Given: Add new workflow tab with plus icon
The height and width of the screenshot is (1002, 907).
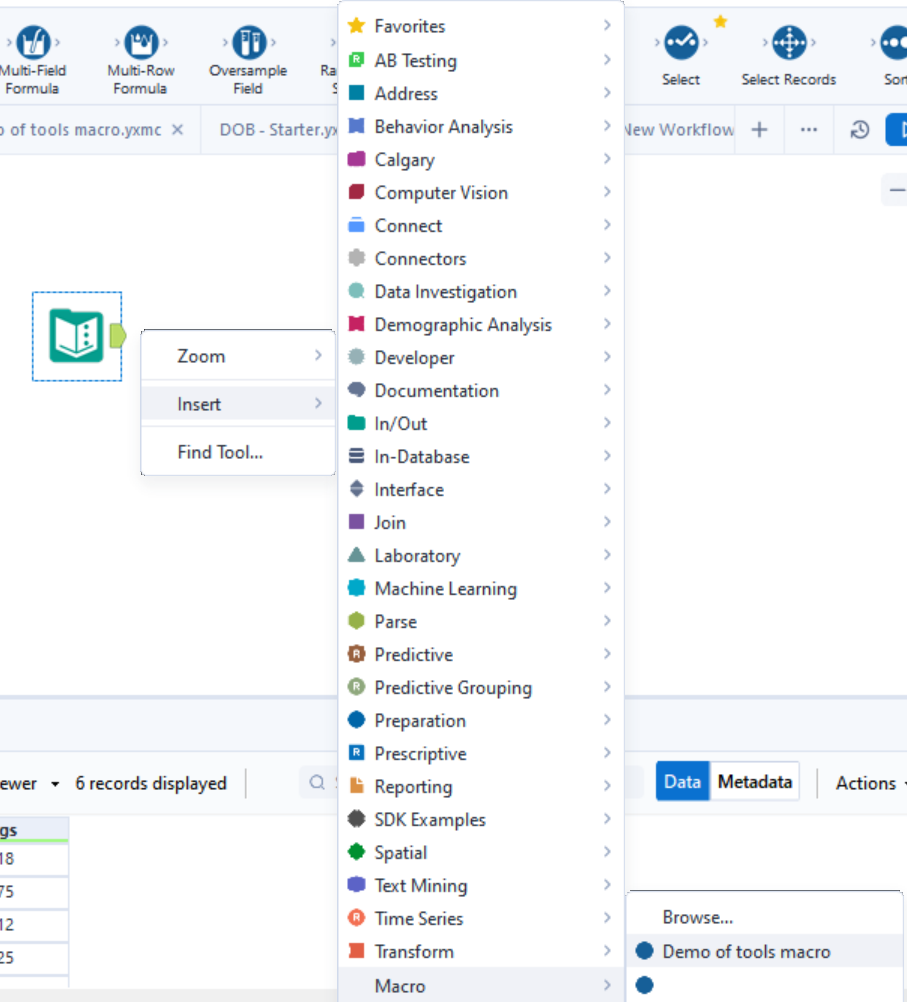Looking at the screenshot, I should [759, 130].
